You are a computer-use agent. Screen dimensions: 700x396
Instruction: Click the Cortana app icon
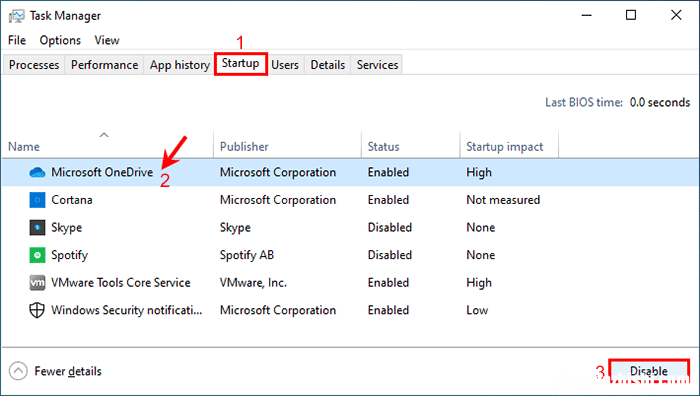[x=37, y=200]
